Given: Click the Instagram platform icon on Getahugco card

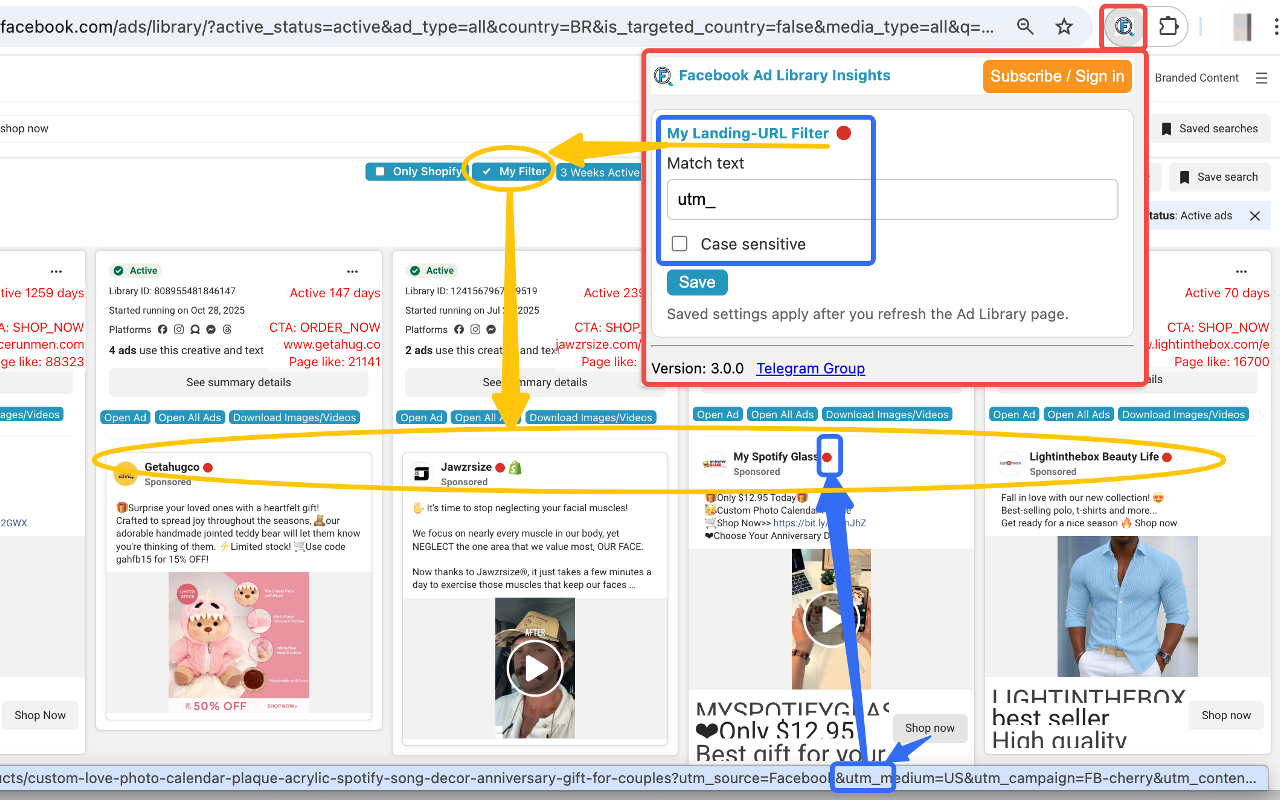Looking at the screenshot, I should click(x=179, y=329).
